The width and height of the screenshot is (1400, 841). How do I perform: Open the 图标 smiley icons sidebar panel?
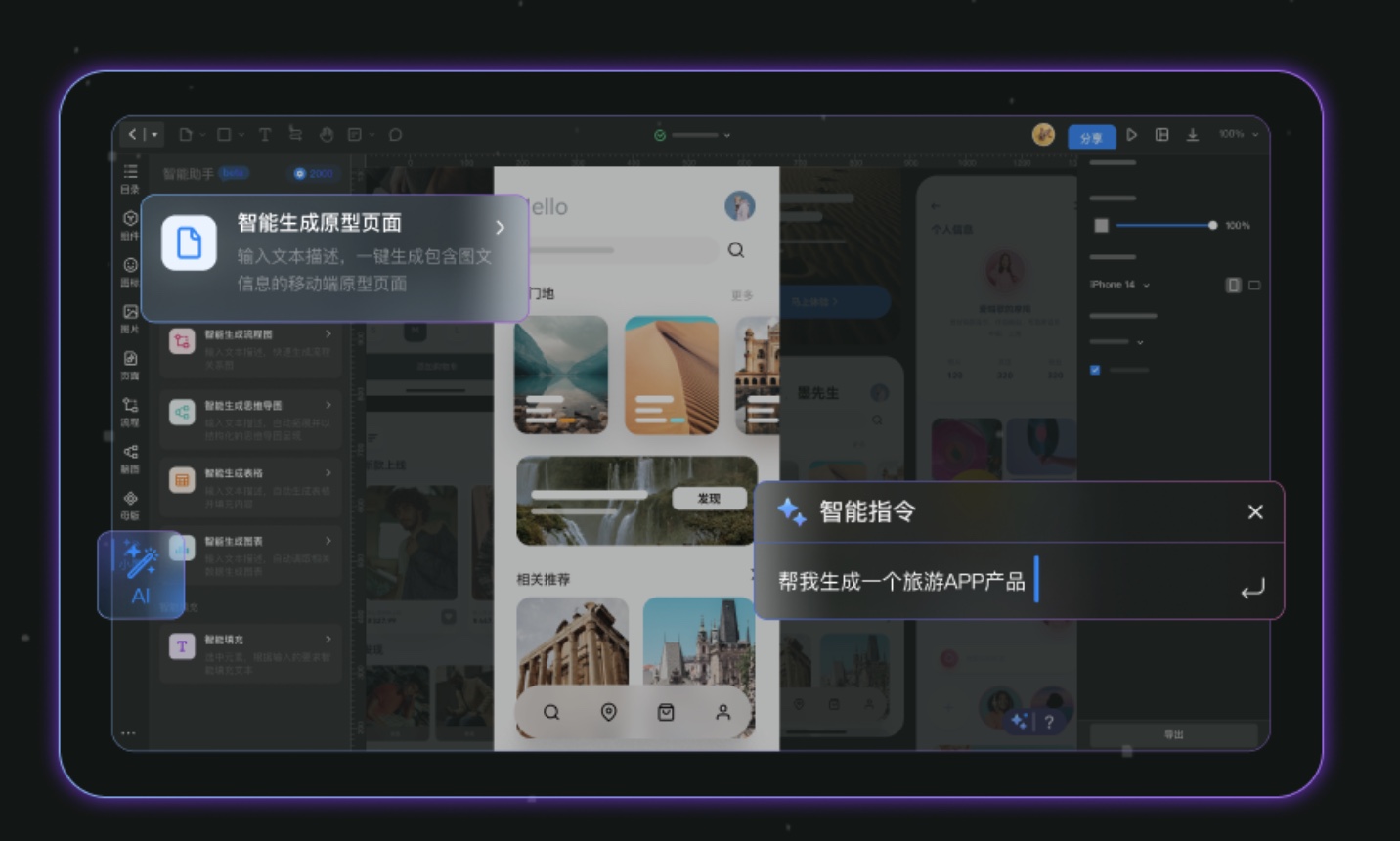[x=130, y=272]
